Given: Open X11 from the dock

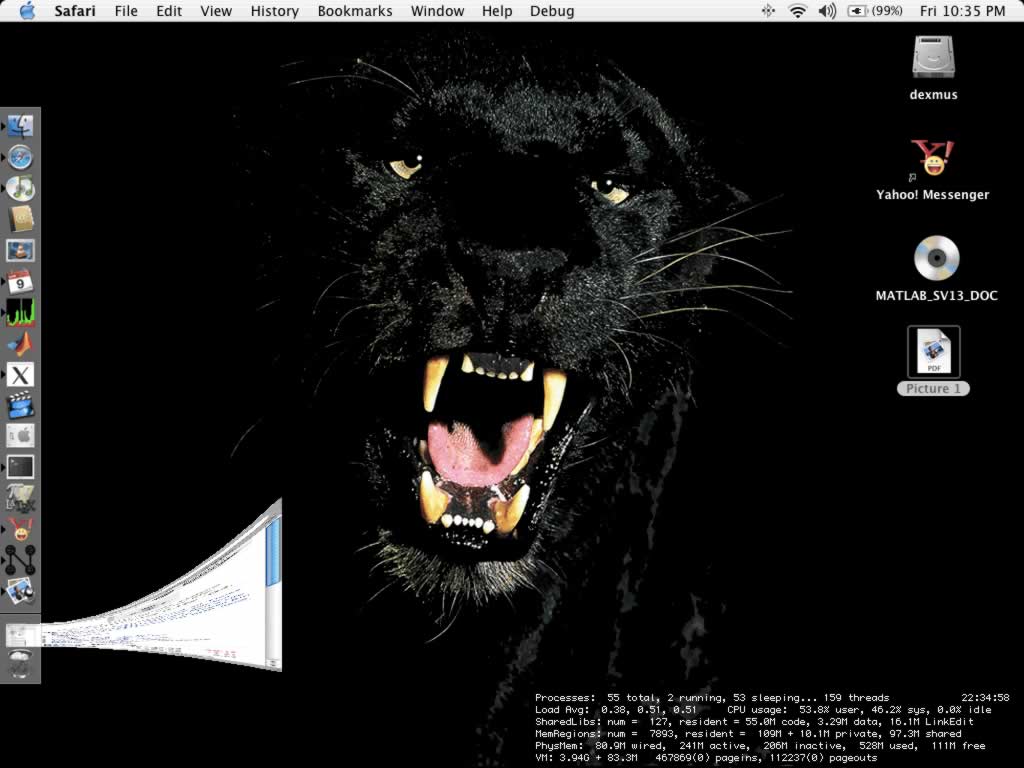Looking at the screenshot, I should [20, 375].
